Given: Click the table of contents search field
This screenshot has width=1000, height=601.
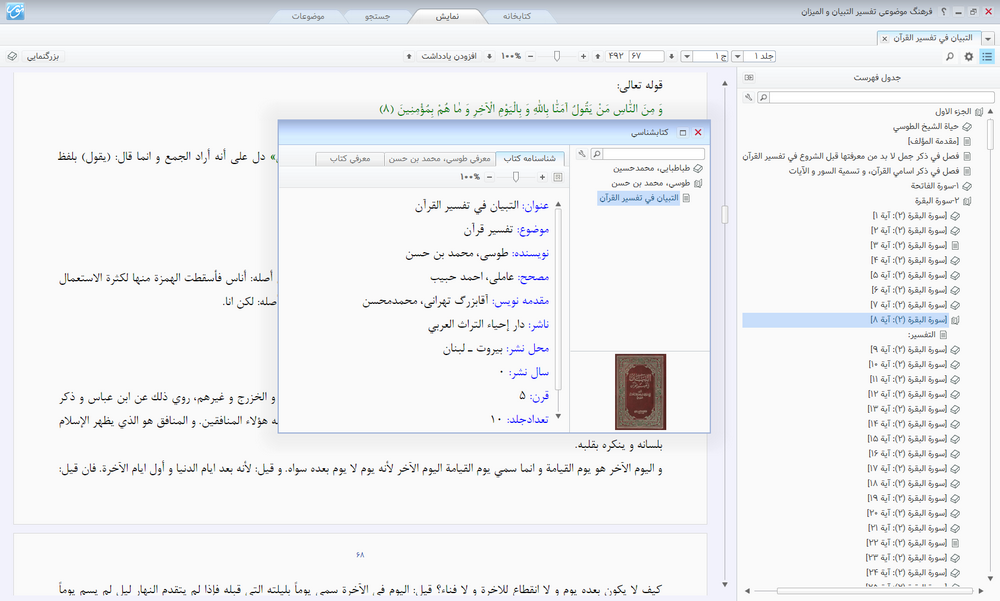Looking at the screenshot, I should 881,98.
